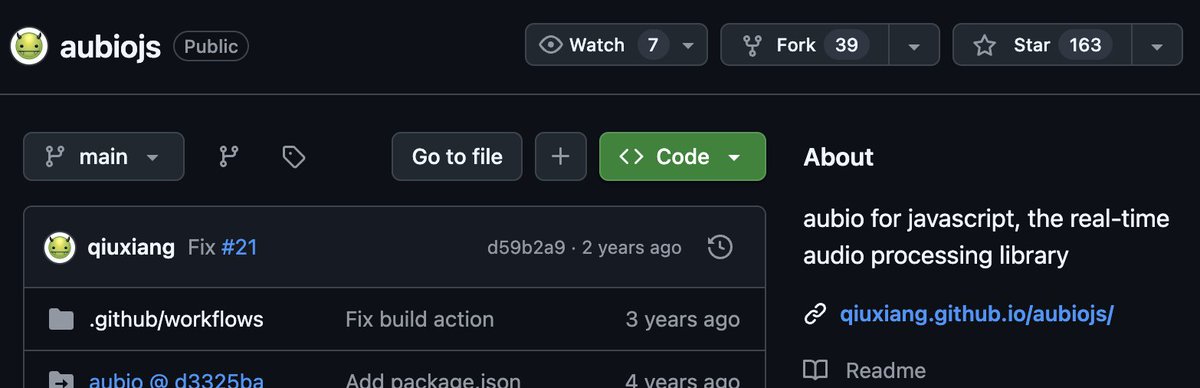
Task: Click the star count 163
Action: pos(1085,45)
